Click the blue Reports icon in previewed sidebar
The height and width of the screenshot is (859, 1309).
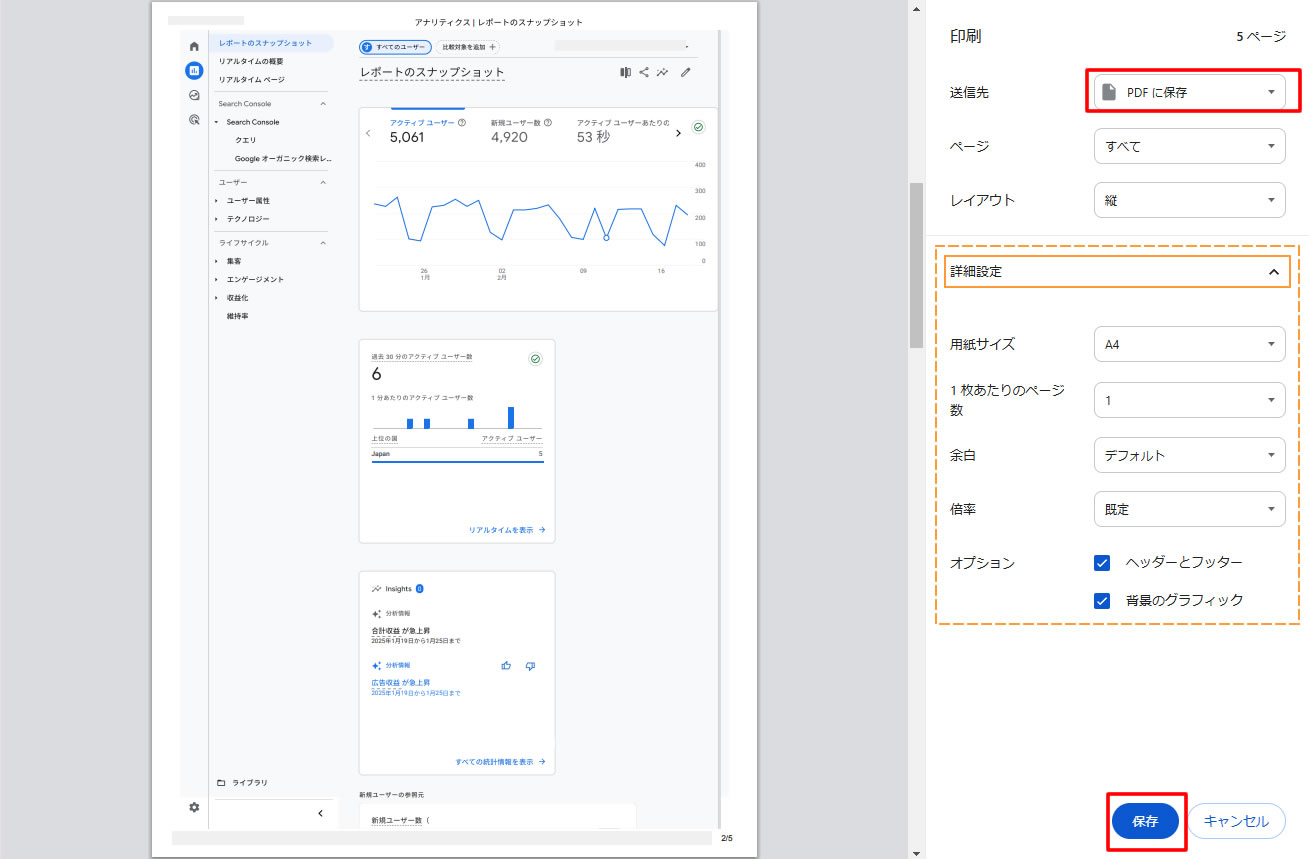pyautogui.click(x=194, y=71)
